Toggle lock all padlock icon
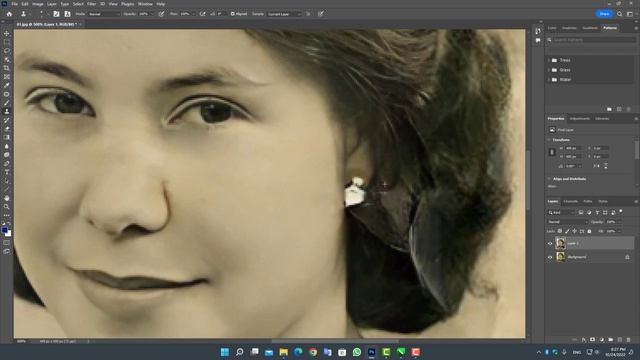 tap(589, 231)
